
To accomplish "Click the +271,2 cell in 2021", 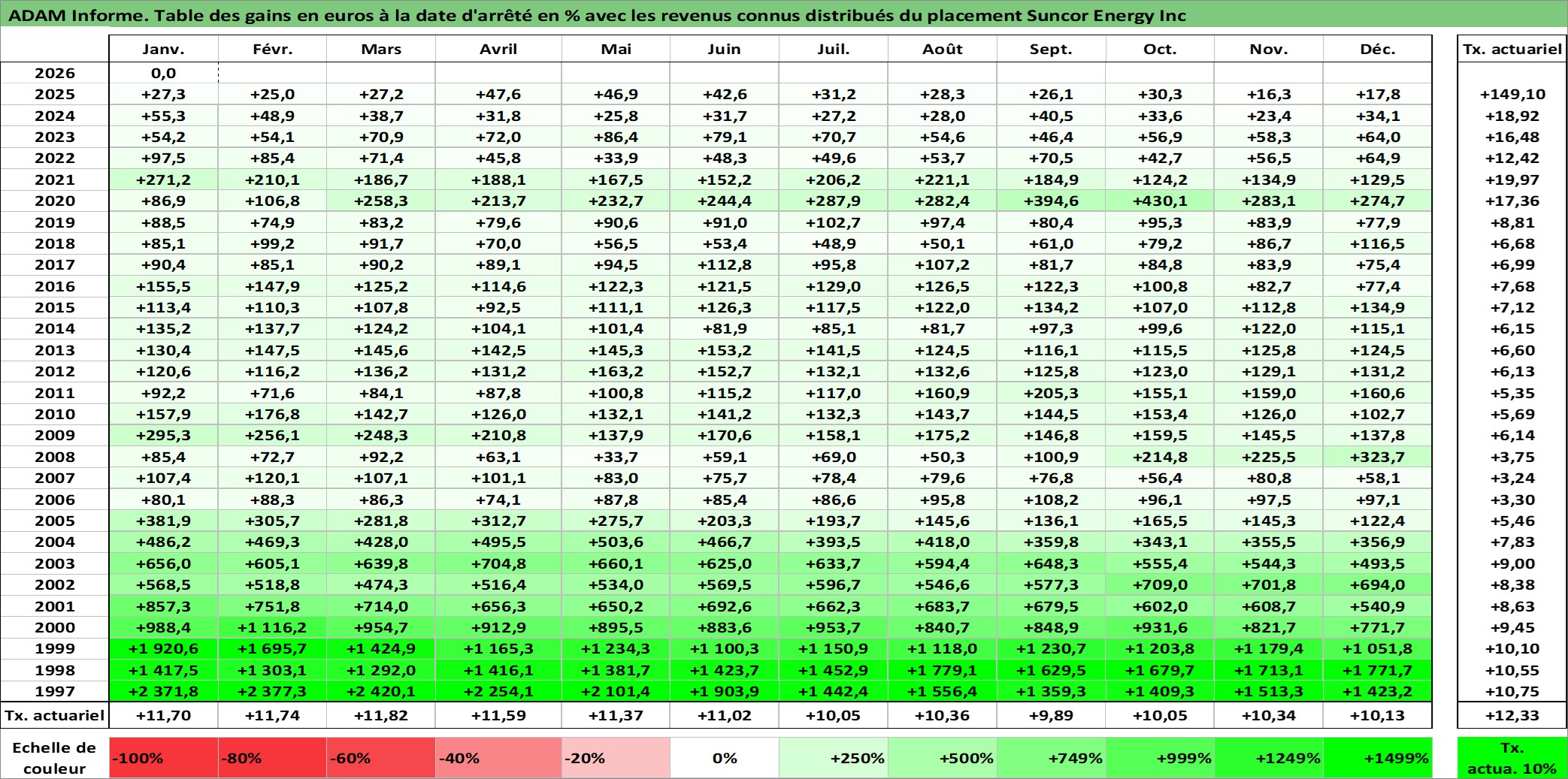I will [x=164, y=180].
